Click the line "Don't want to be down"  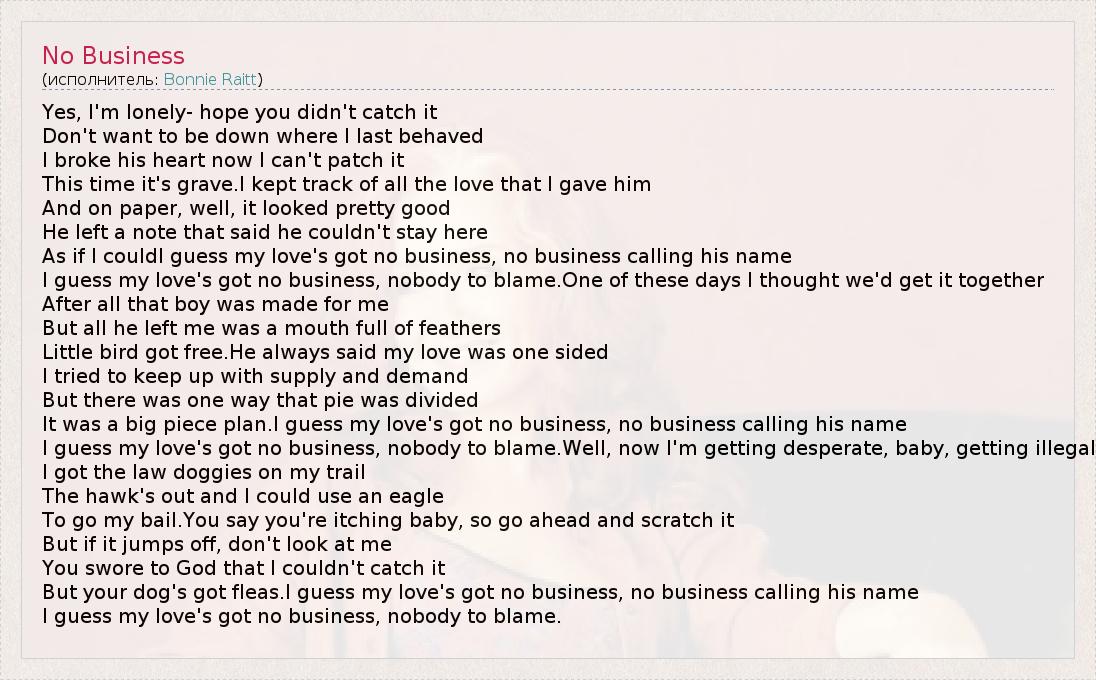(262, 136)
